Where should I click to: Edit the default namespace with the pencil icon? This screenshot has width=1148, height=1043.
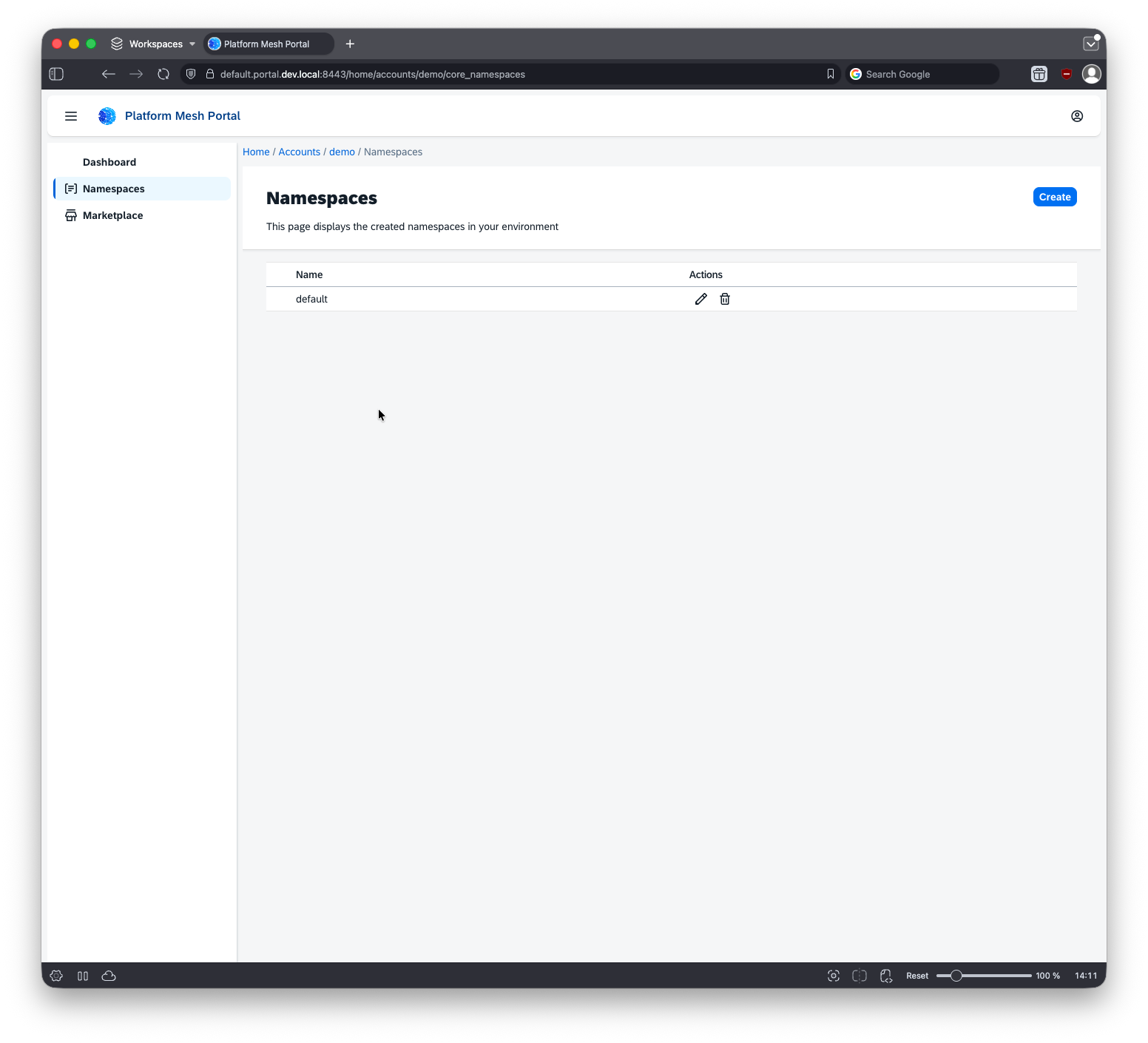pyautogui.click(x=700, y=299)
